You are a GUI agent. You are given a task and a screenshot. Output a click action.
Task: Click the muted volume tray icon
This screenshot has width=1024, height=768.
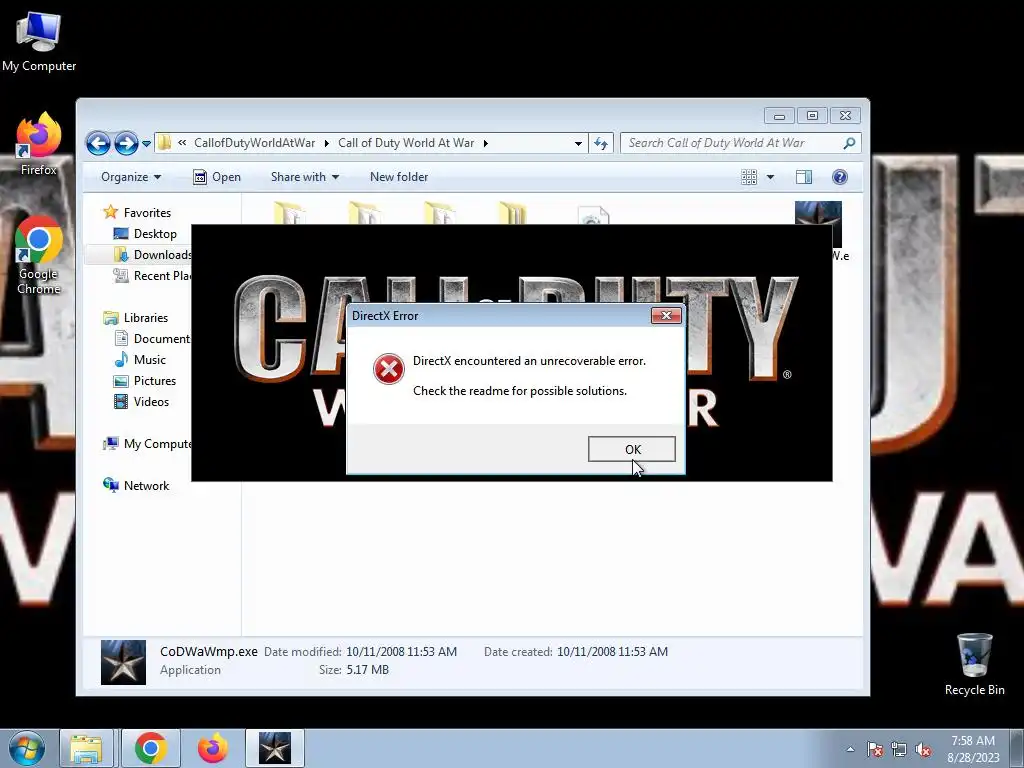(x=923, y=749)
